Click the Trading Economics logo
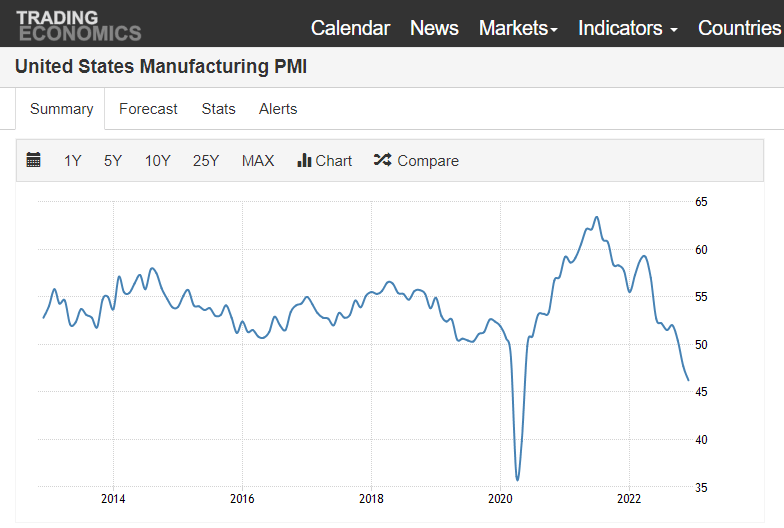The width and height of the screenshot is (784, 528). tap(78, 26)
